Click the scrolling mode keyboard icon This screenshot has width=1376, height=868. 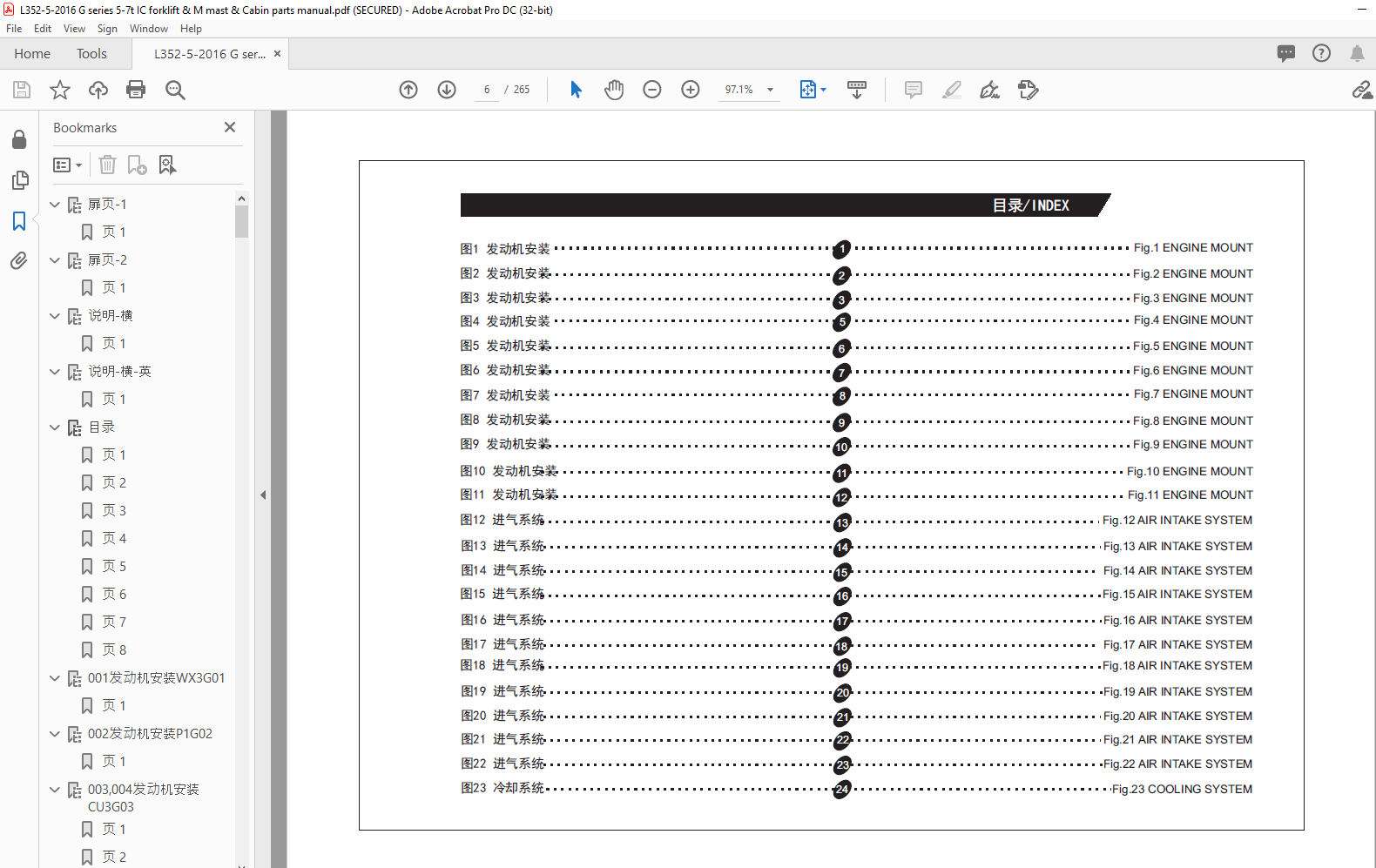pos(857,90)
